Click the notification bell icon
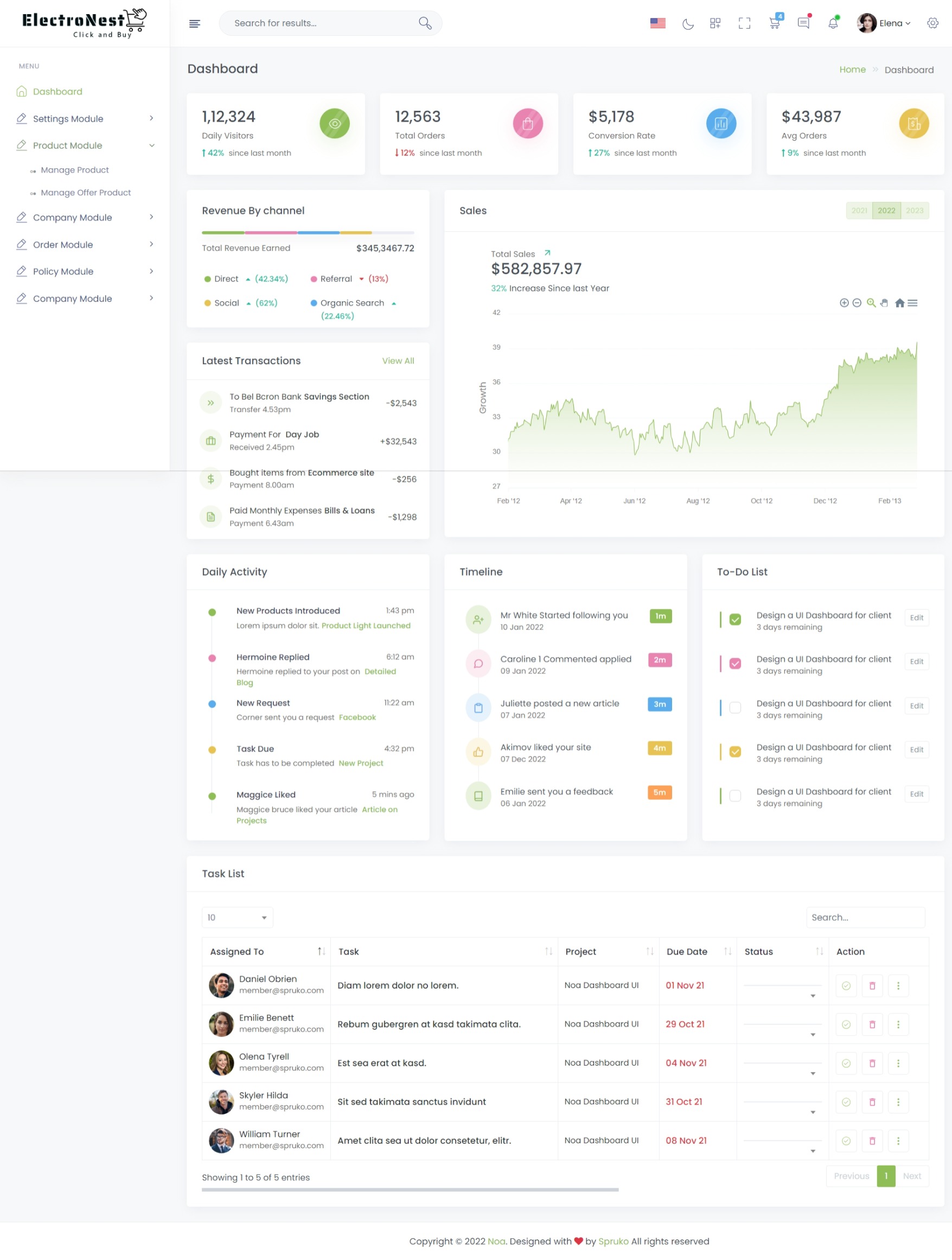Viewport: 952px width, 1260px height. (x=833, y=23)
